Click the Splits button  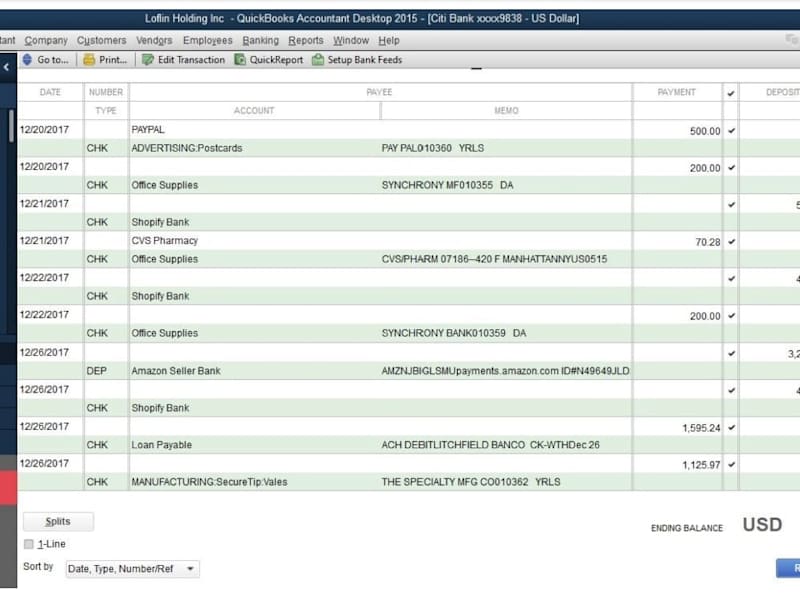58,521
